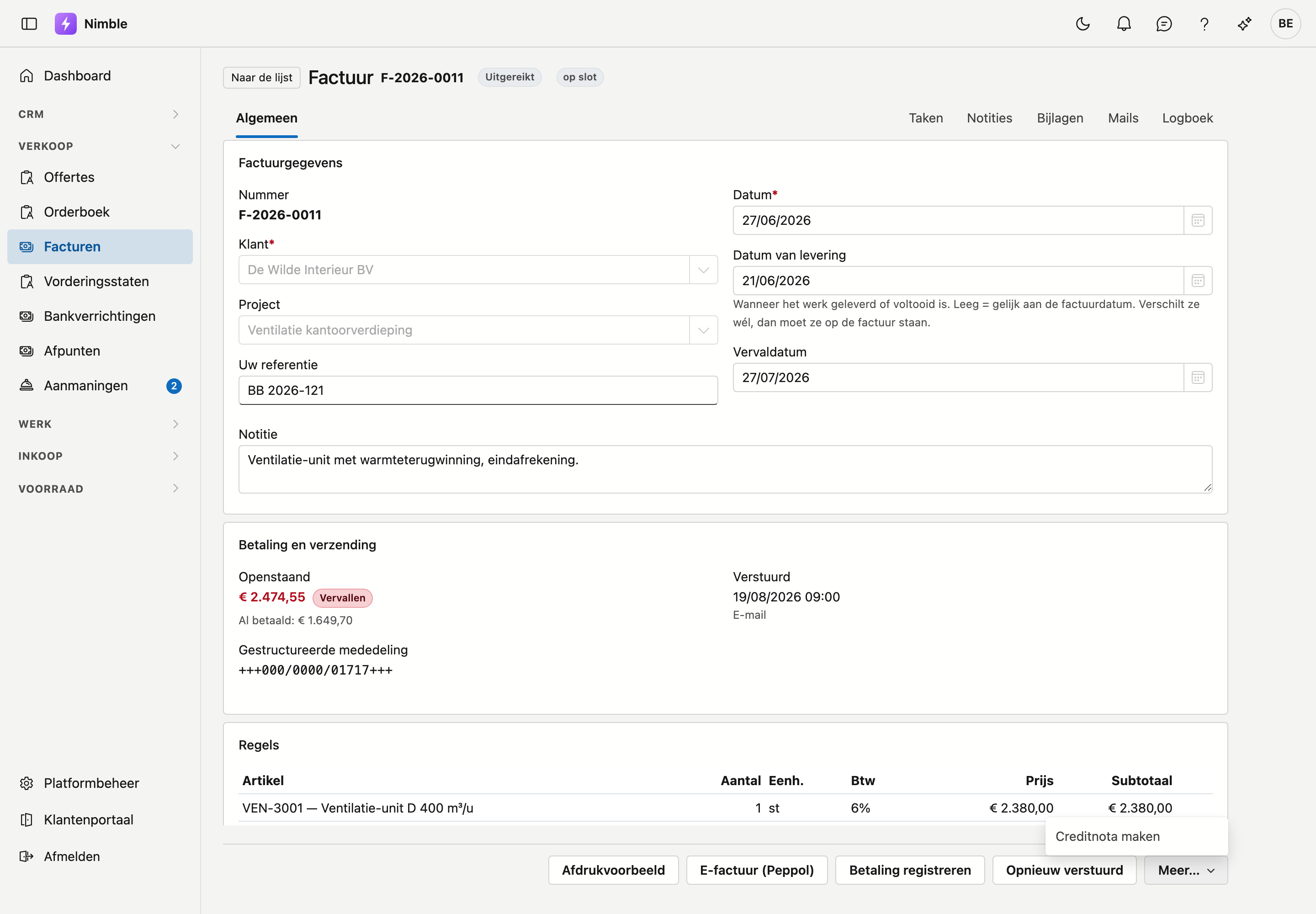Switch to the Notities tab
The image size is (1316, 914).
pyautogui.click(x=989, y=118)
